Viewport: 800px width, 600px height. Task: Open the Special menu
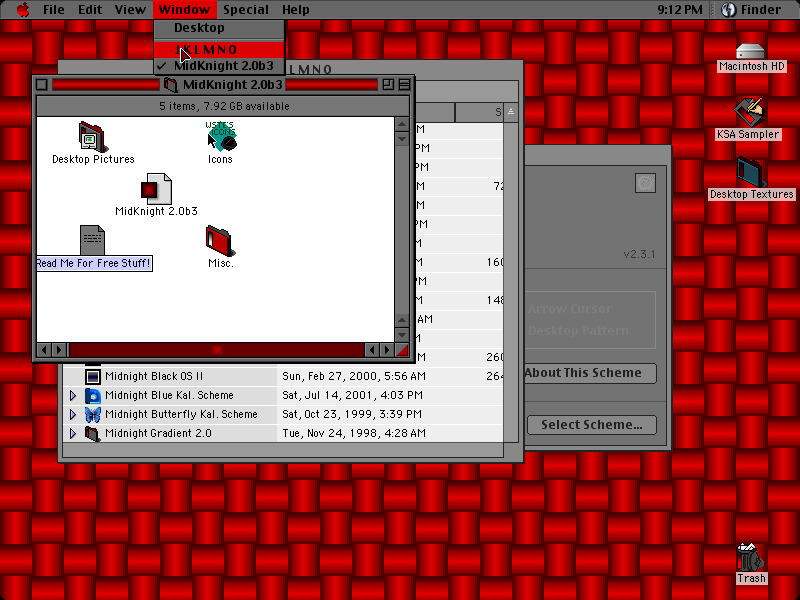pos(245,9)
